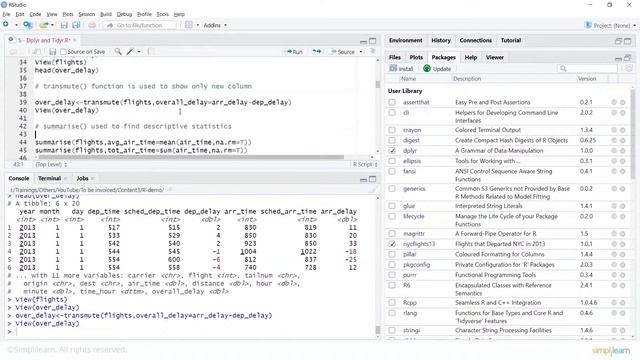Open the nycflights13 package link
Screen dimensions: 640x360
[x=419, y=244]
